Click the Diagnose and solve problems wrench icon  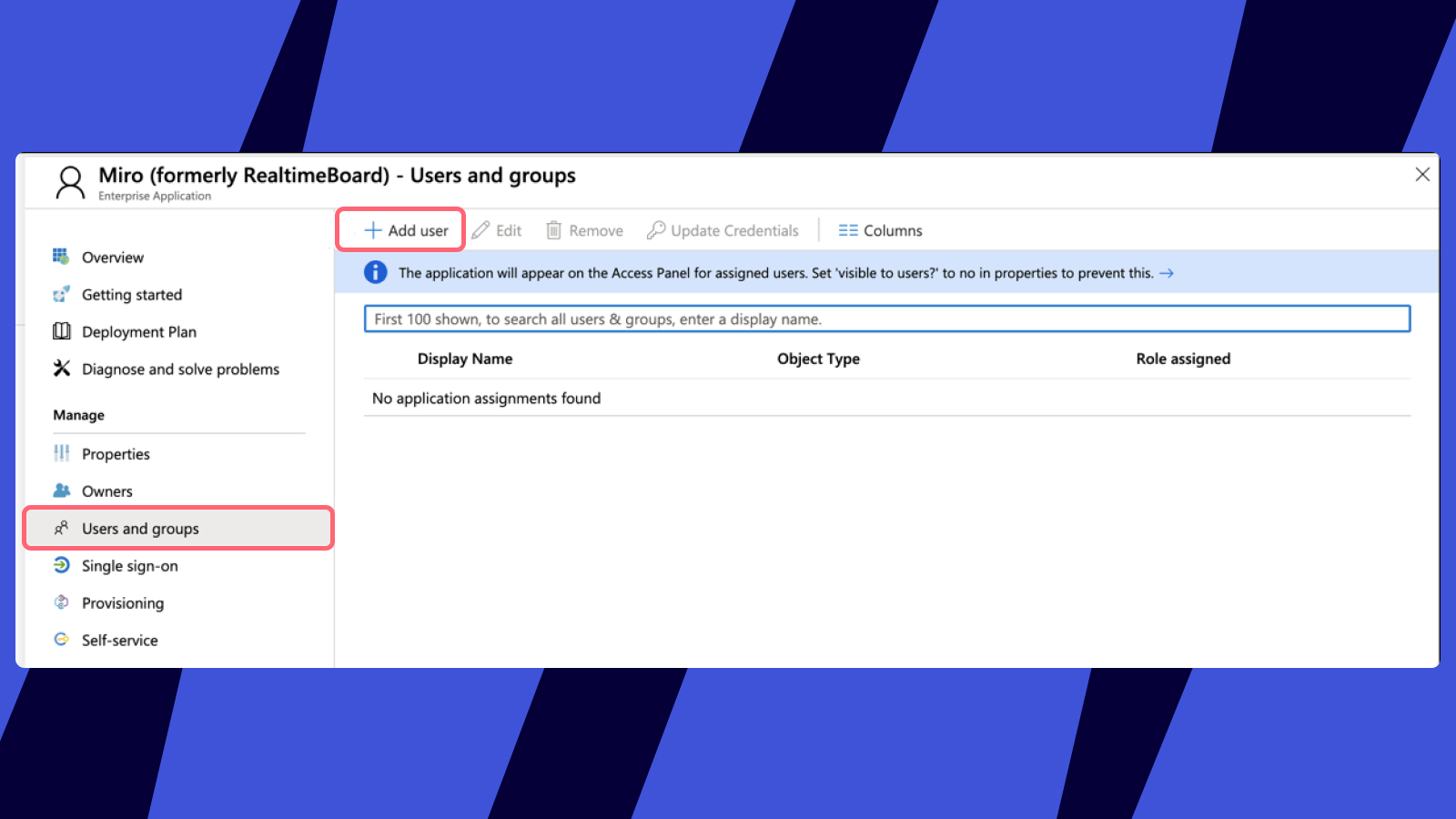(61, 369)
